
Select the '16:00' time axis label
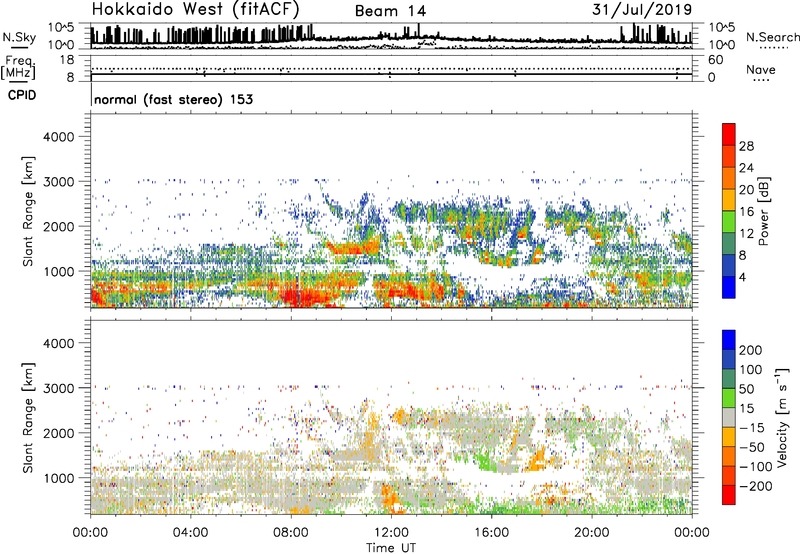(x=491, y=533)
